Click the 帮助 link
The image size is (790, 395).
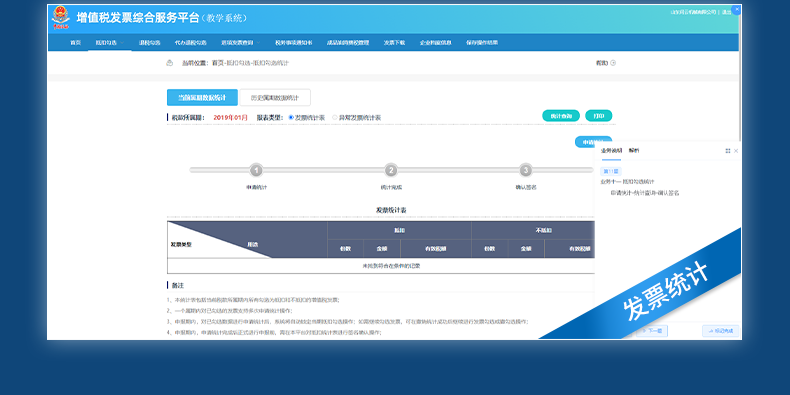tap(602, 63)
